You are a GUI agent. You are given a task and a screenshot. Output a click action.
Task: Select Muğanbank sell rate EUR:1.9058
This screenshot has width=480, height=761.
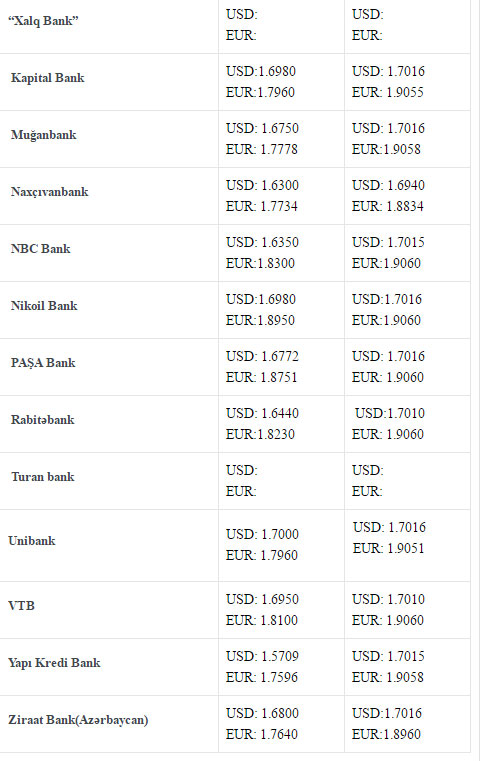coord(386,149)
